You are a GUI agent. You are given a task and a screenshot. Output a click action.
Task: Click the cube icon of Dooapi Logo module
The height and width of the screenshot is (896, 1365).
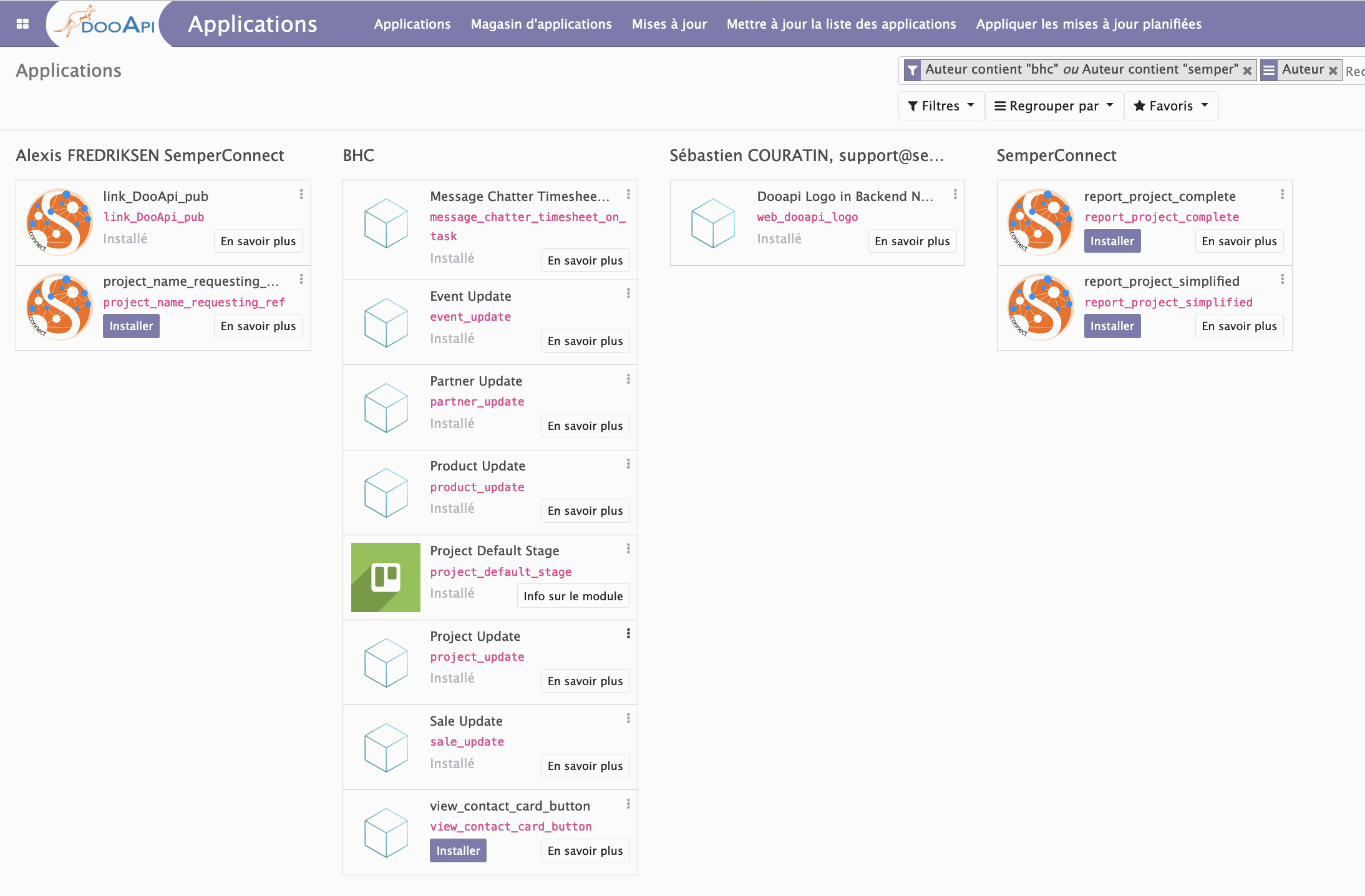coord(713,223)
